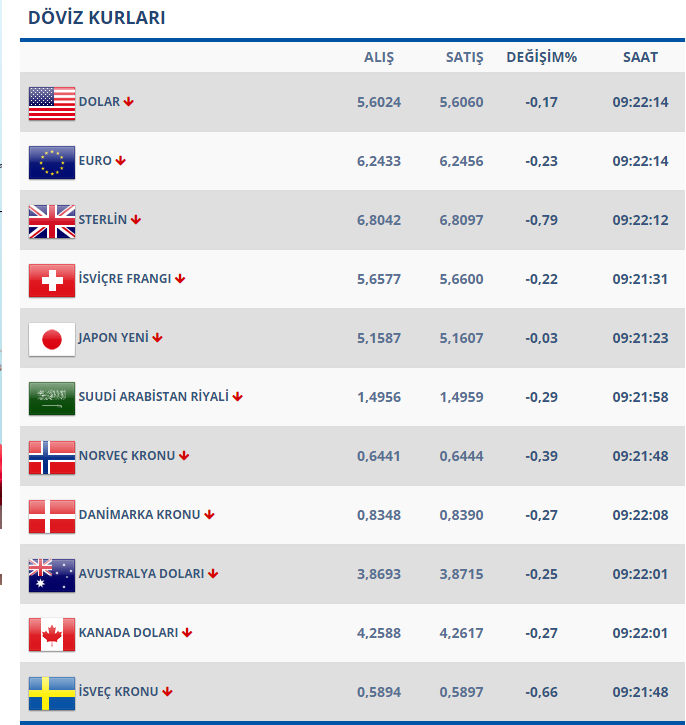Image resolution: width=686 pixels, height=725 pixels.
Task: Click the Swiss flag icon
Action: click(52, 280)
